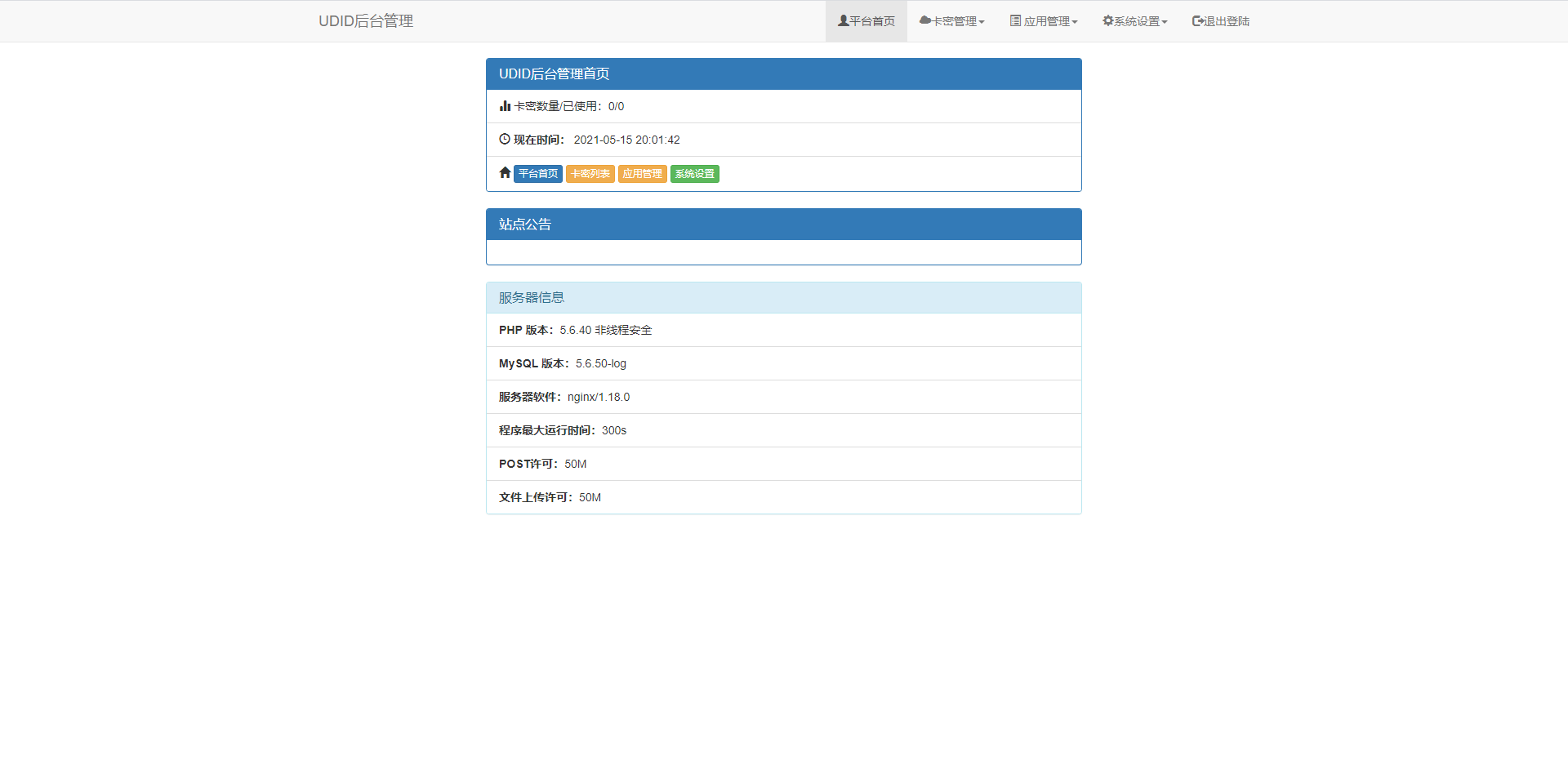Select the 站点公告 panel heading
Screen dimensions: 1568x765
coord(784,225)
